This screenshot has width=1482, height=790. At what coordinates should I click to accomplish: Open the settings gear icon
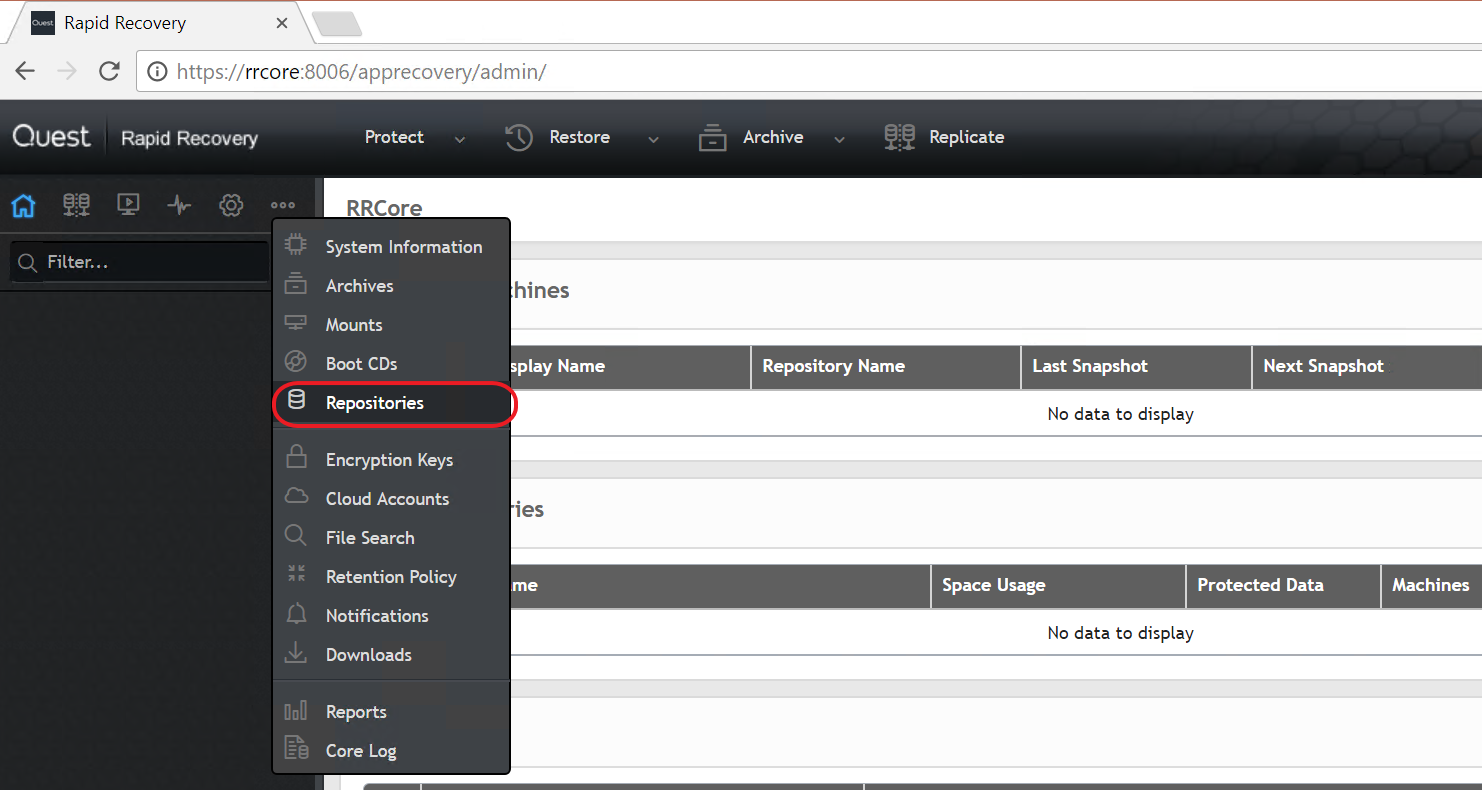click(x=231, y=205)
